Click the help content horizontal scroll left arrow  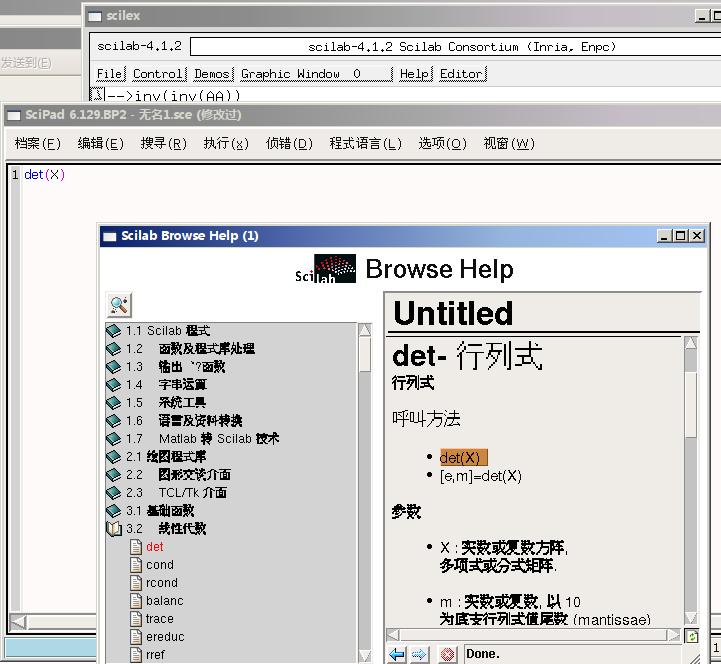click(x=393, y=635)
